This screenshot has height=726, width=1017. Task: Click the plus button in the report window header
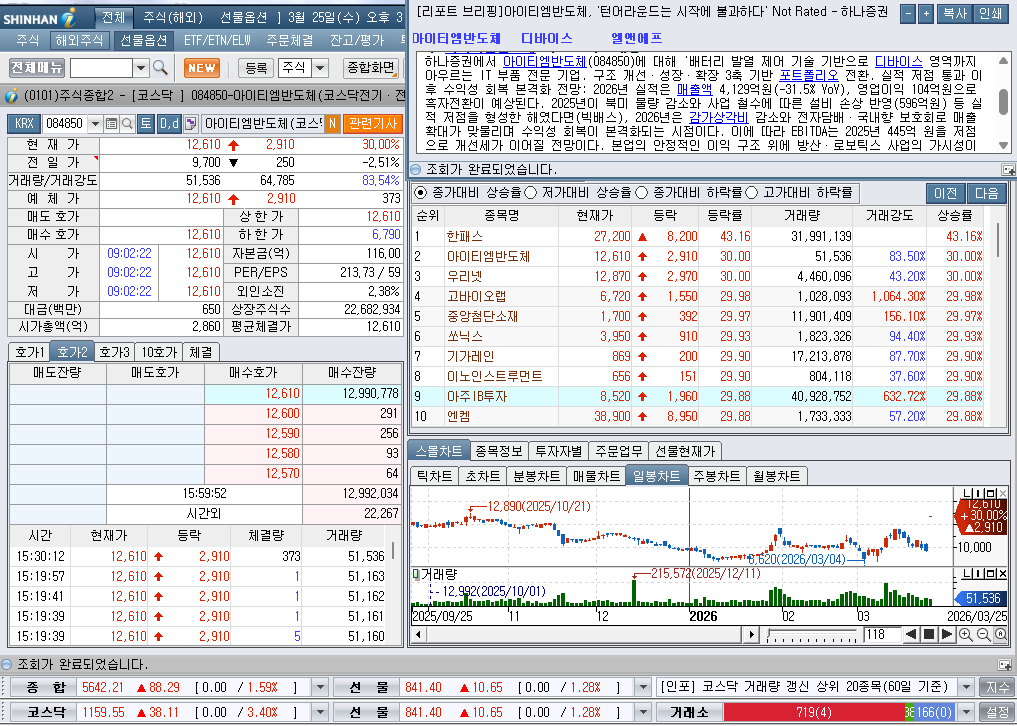tap(926, 12)
